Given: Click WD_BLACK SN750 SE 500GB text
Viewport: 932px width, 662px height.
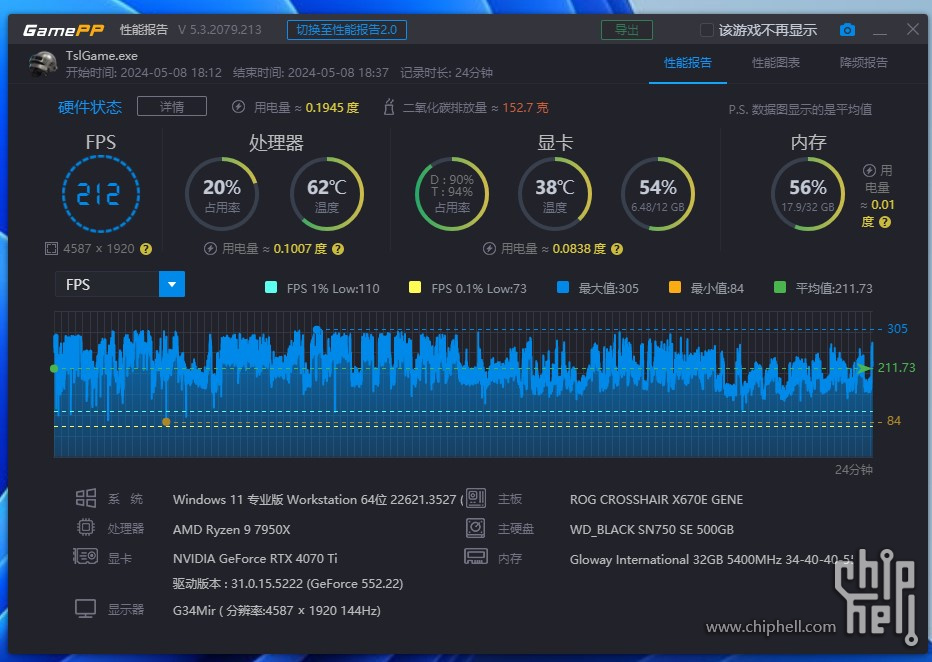Looking at the screenshot, I should point(651,529).
